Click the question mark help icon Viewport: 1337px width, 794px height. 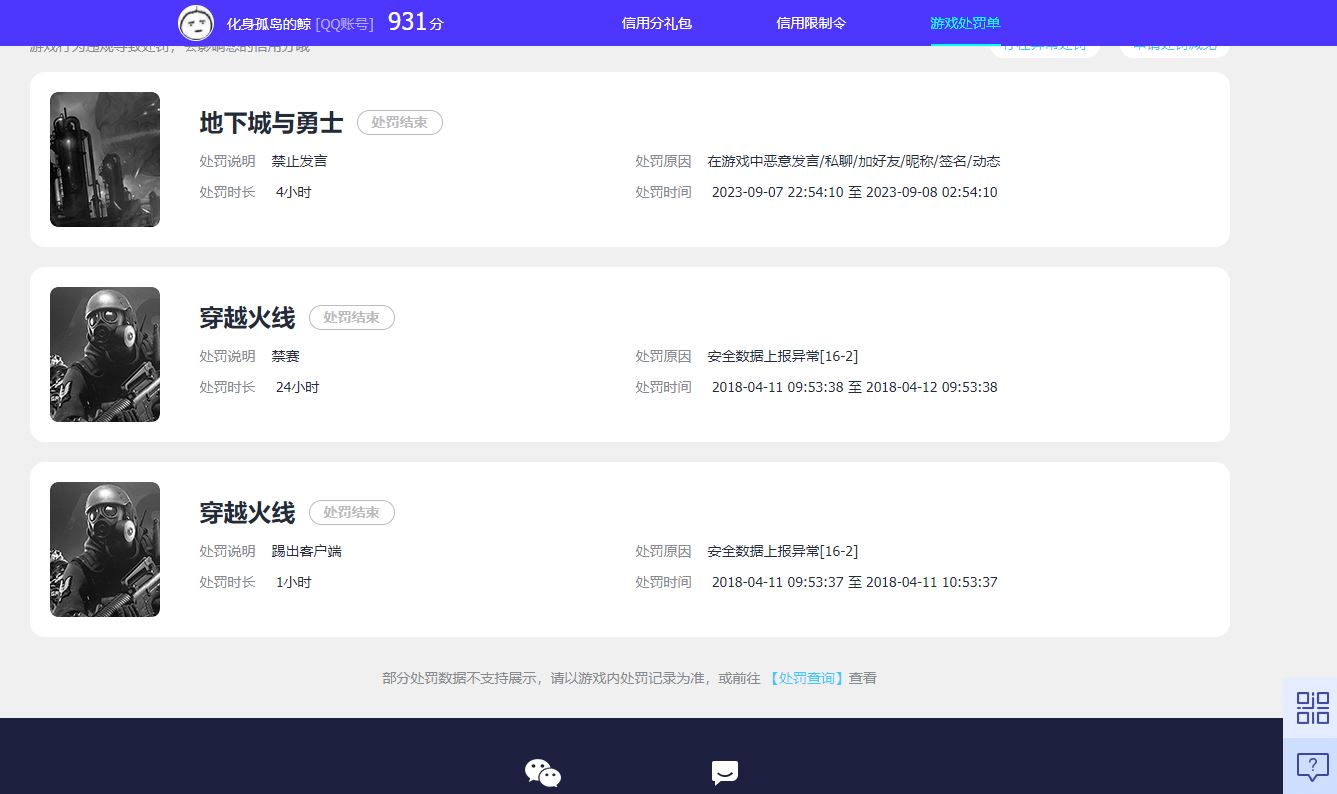[x=1312, y=767]
